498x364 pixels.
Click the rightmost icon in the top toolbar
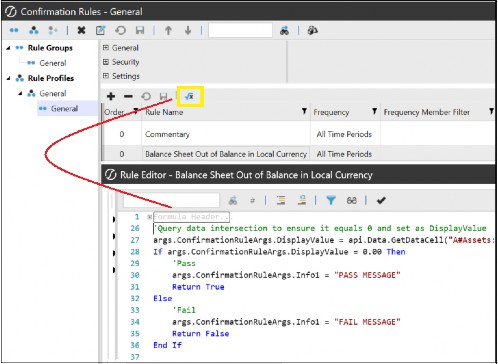click(x=312, y=31)
